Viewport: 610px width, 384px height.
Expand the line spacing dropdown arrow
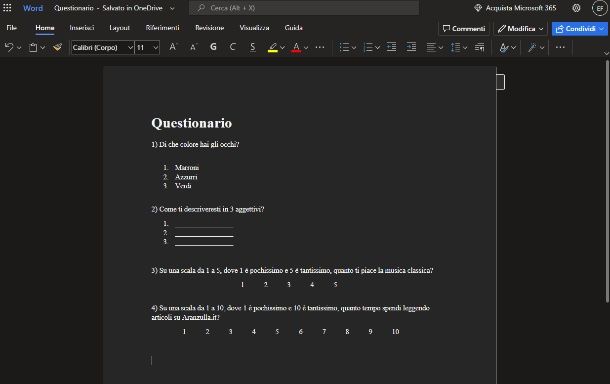coord(465,48)
